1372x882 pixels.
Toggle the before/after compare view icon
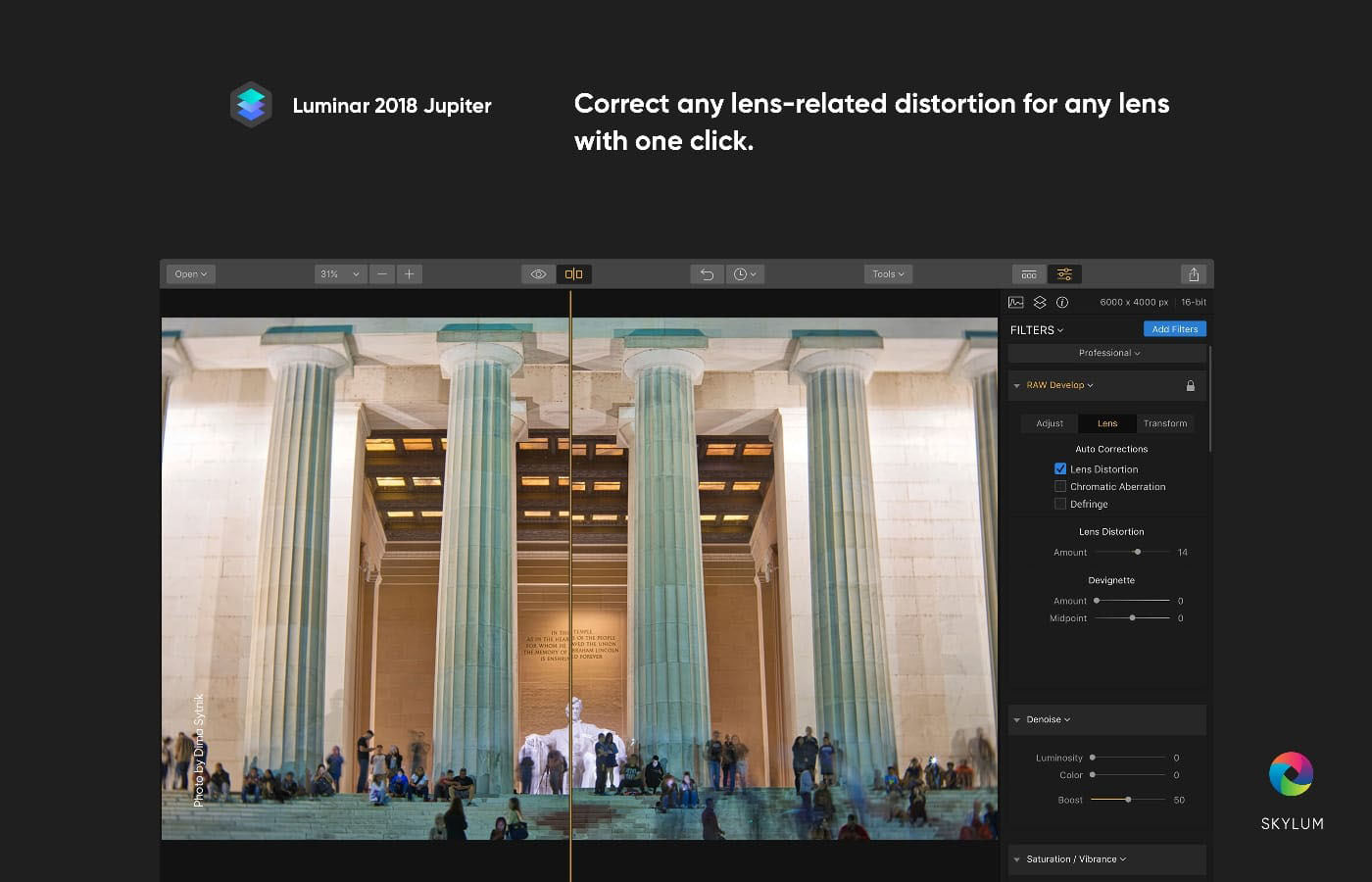coord(574,274)
